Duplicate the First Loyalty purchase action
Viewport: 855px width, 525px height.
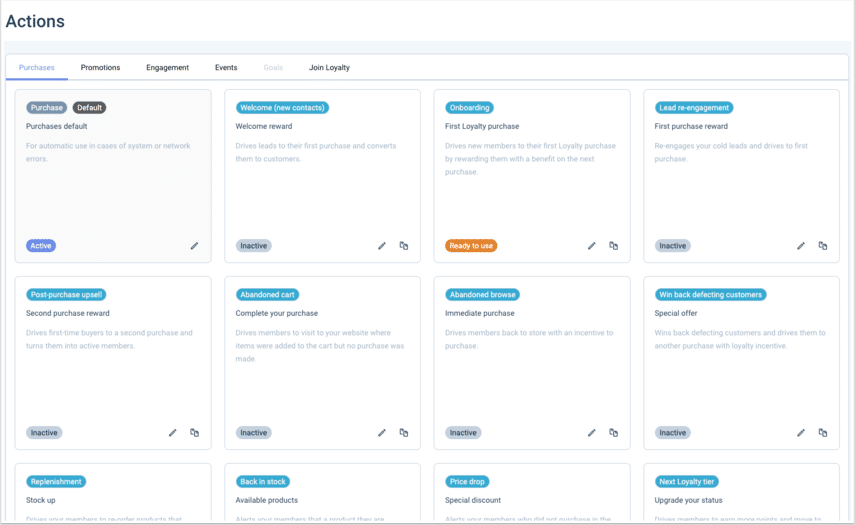pyautogui.click(x=613, y=246)
